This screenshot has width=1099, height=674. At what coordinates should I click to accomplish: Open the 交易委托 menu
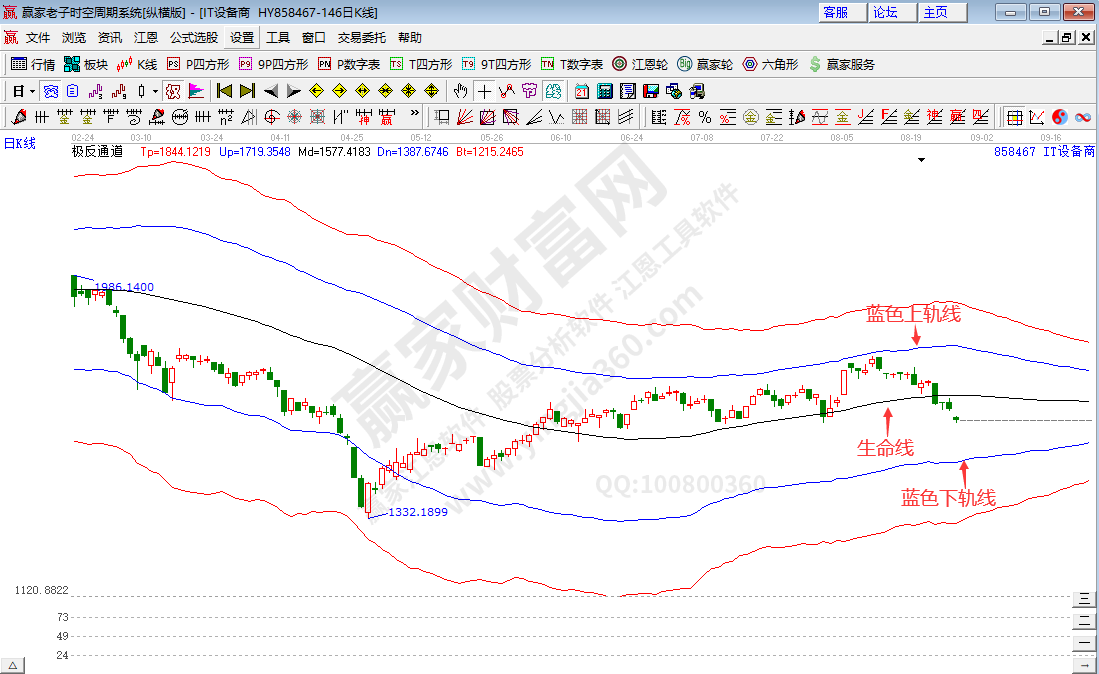pyautogui.click(x=361, y=38)
